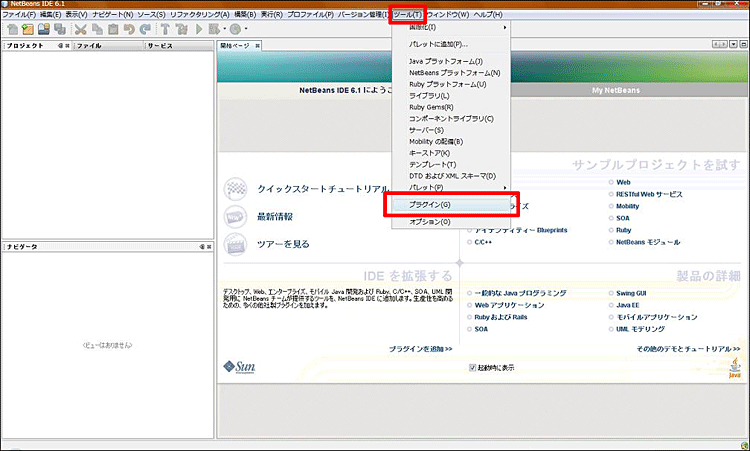Switch to the ファイル panel tab
Screen dimensions: 750x451
tap(109, 46)
